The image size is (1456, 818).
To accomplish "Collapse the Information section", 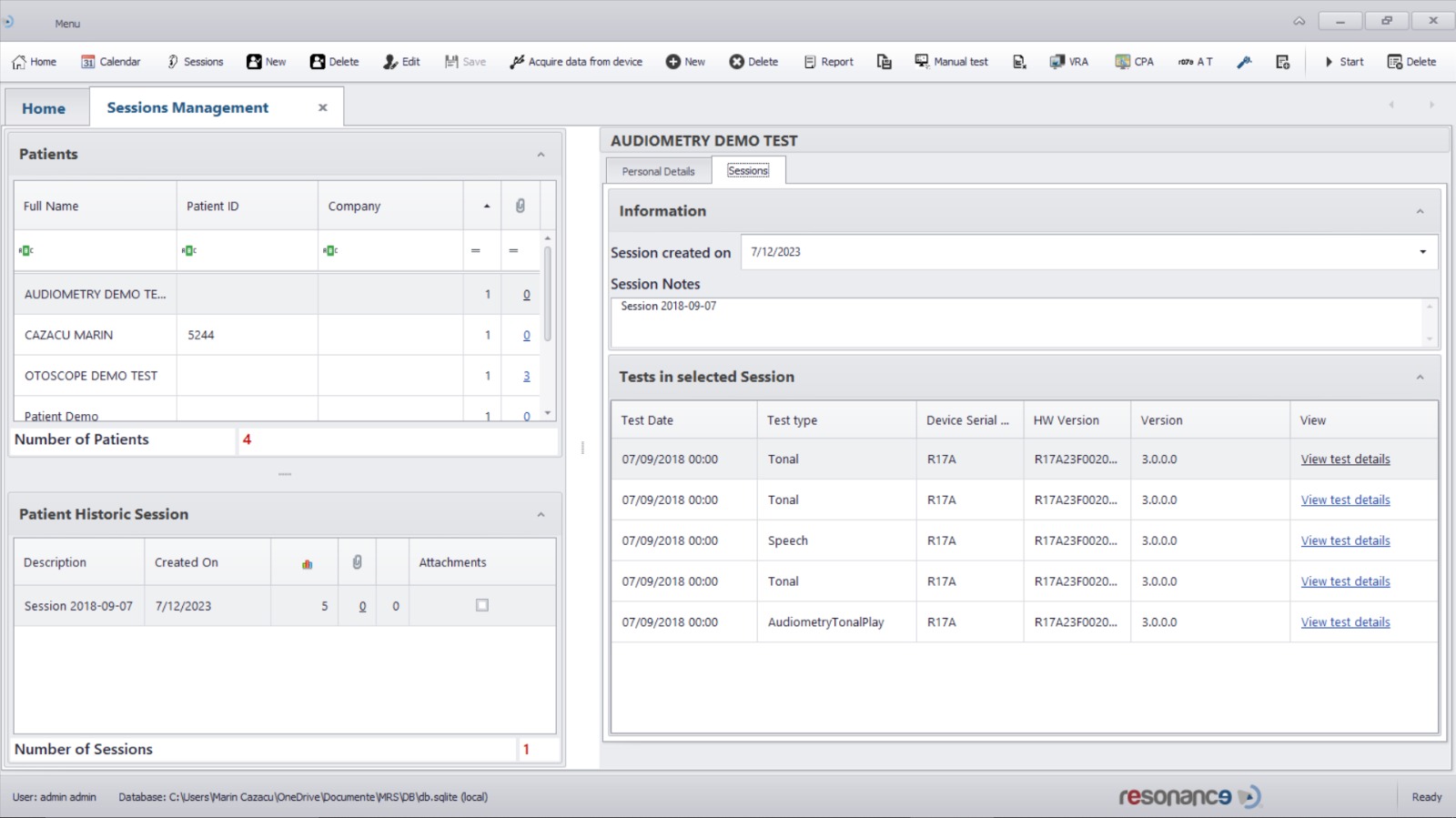I will pyautogui.click(x=1420, y=211).
